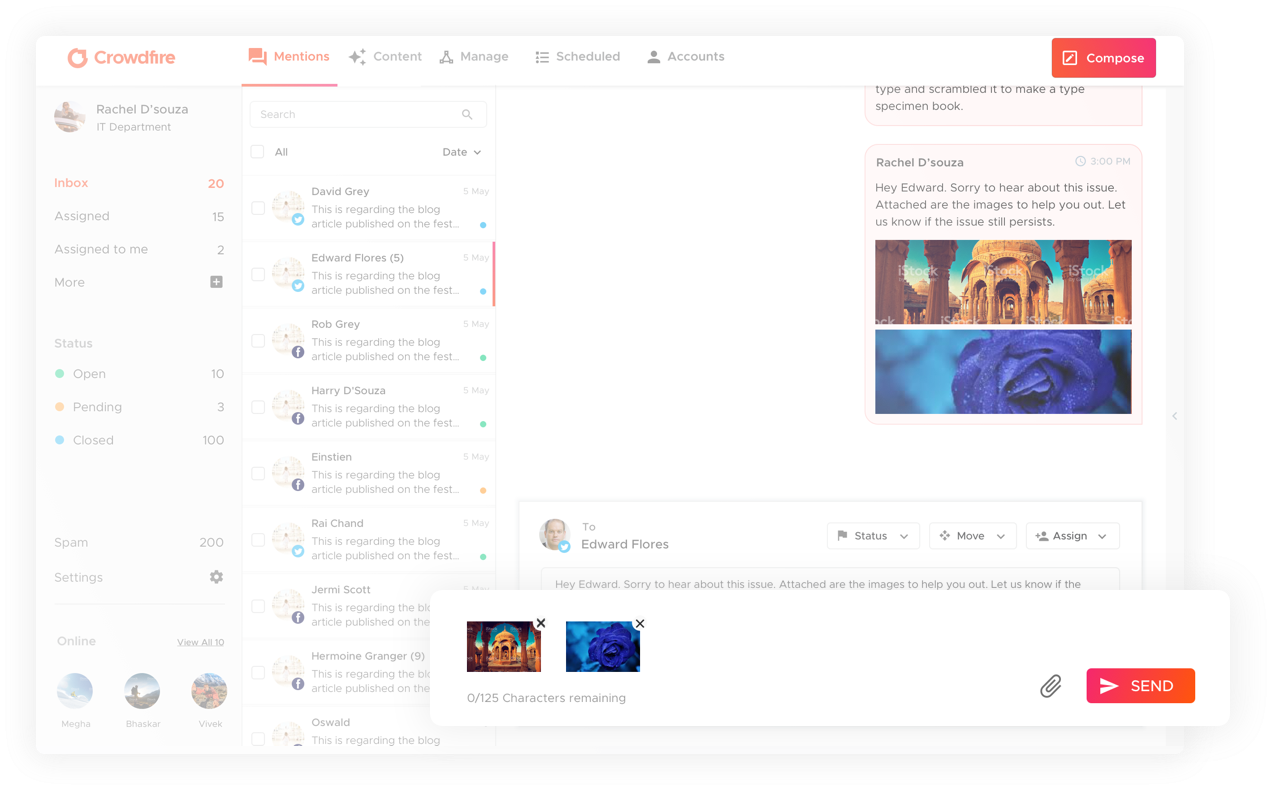This screenshot has height=790, width=1274.
Task: Click View All 10 online link
Action: [x=201, y=642]
